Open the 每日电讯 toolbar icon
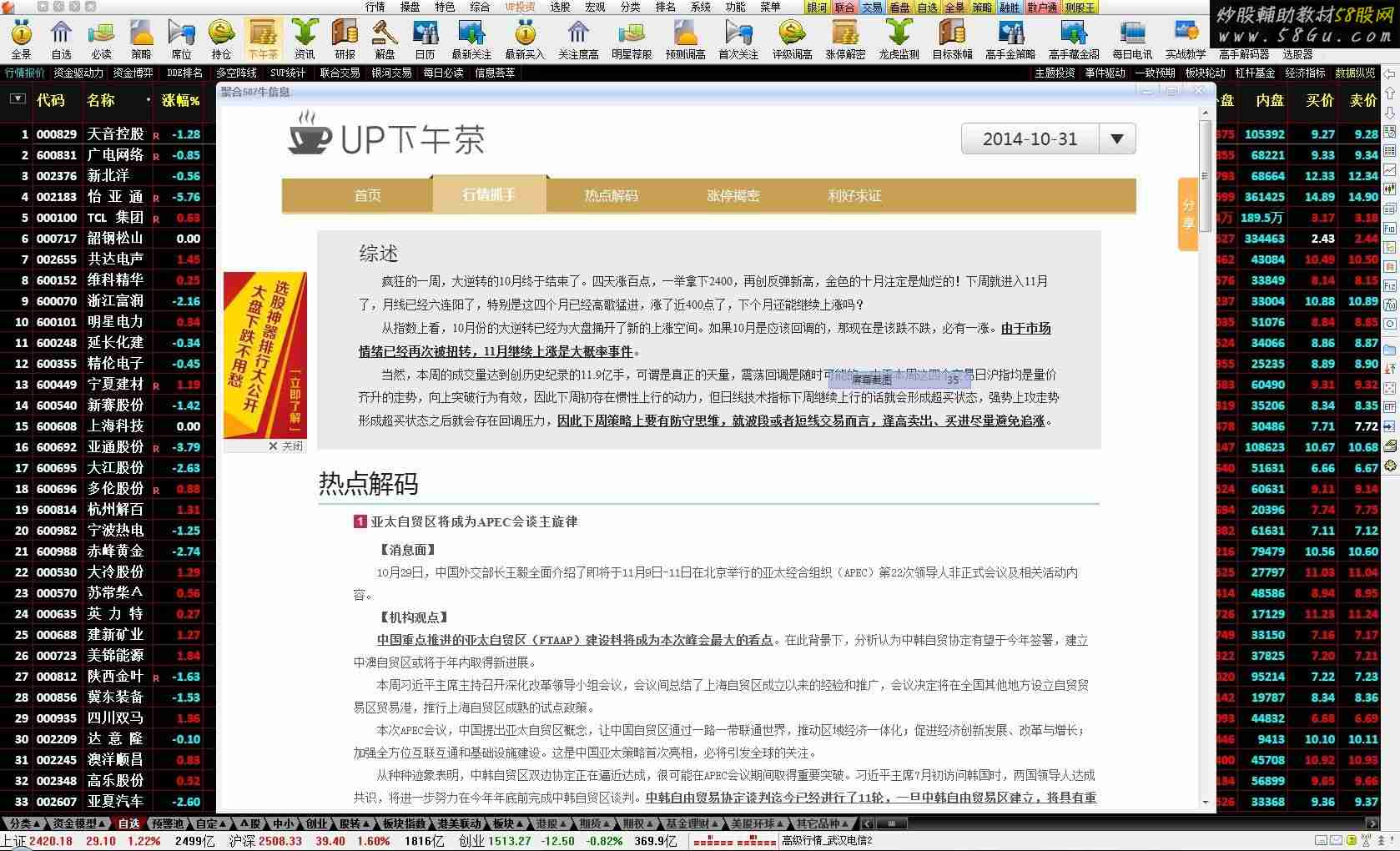Screen dimensions: 1400x851 [1132, 39]
